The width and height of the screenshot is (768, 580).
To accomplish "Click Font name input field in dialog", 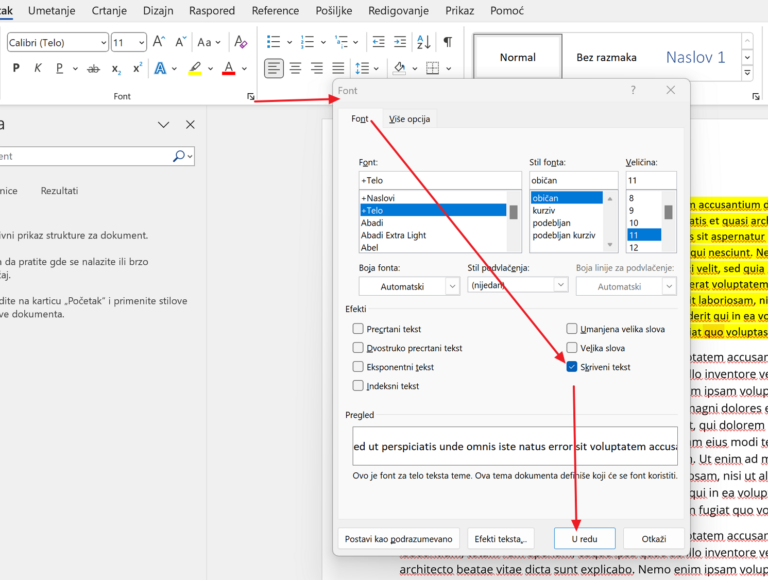I will pyautogui.click(x=440, y=180).
